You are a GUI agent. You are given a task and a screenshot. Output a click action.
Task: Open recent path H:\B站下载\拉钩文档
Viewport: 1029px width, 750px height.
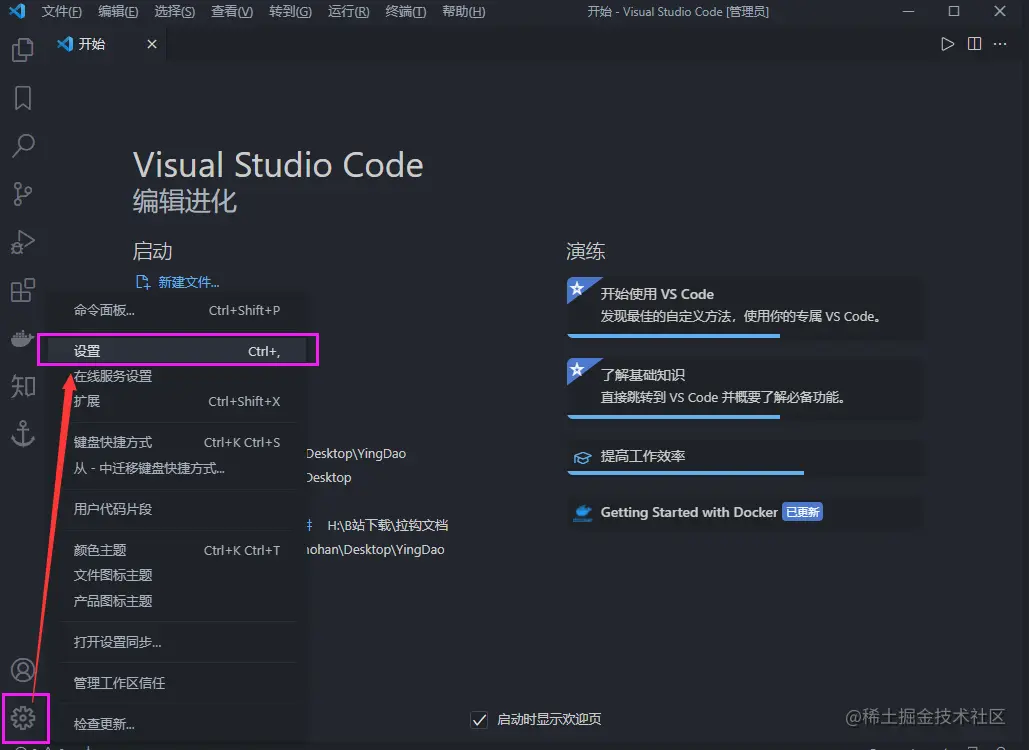click(x=387, y=526)
